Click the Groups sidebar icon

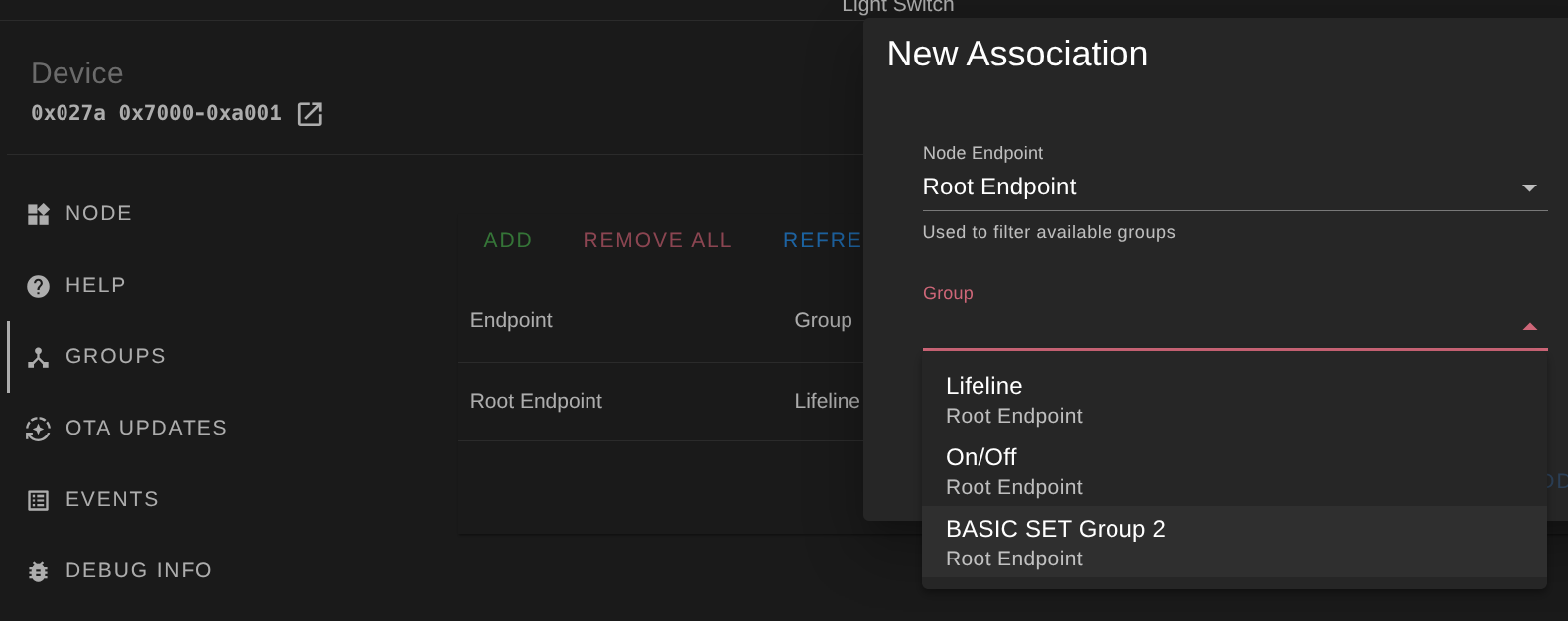[39, 357]
